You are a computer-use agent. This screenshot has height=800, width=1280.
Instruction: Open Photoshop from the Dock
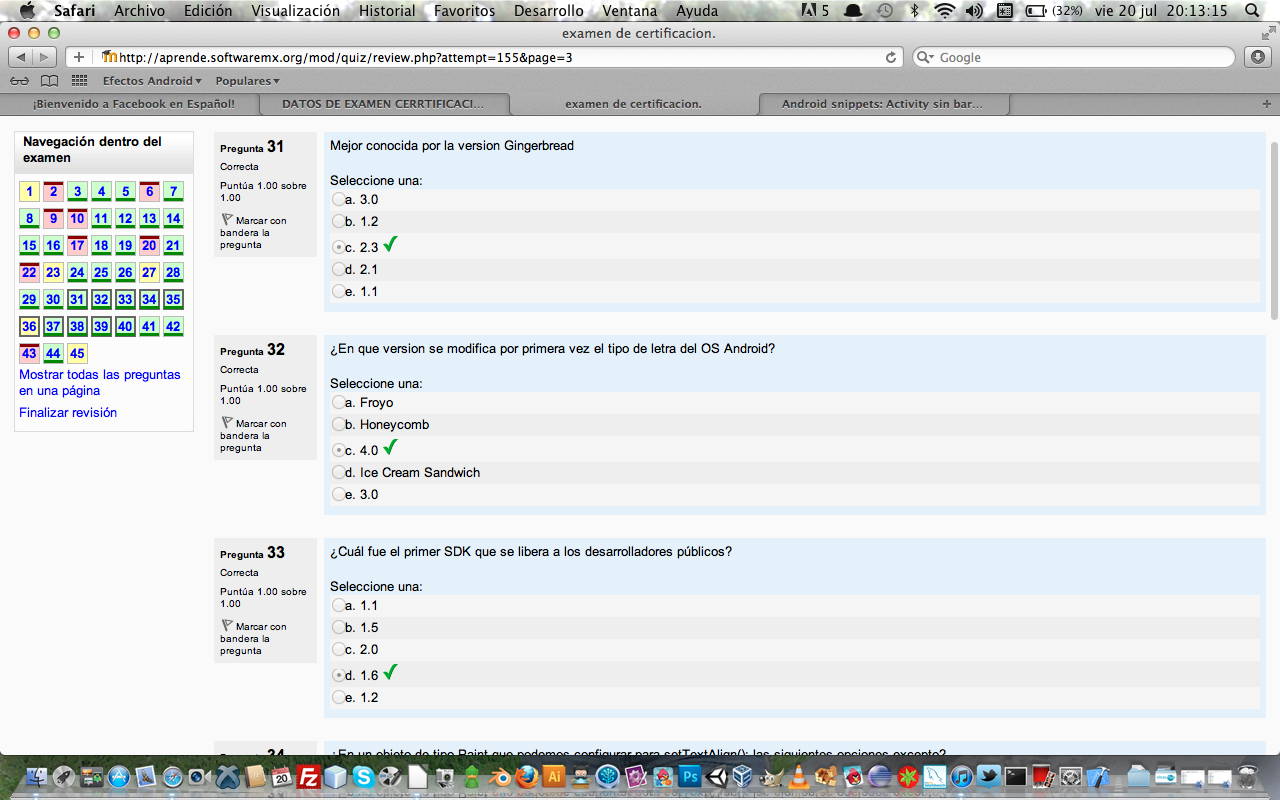tap(689, 776)
